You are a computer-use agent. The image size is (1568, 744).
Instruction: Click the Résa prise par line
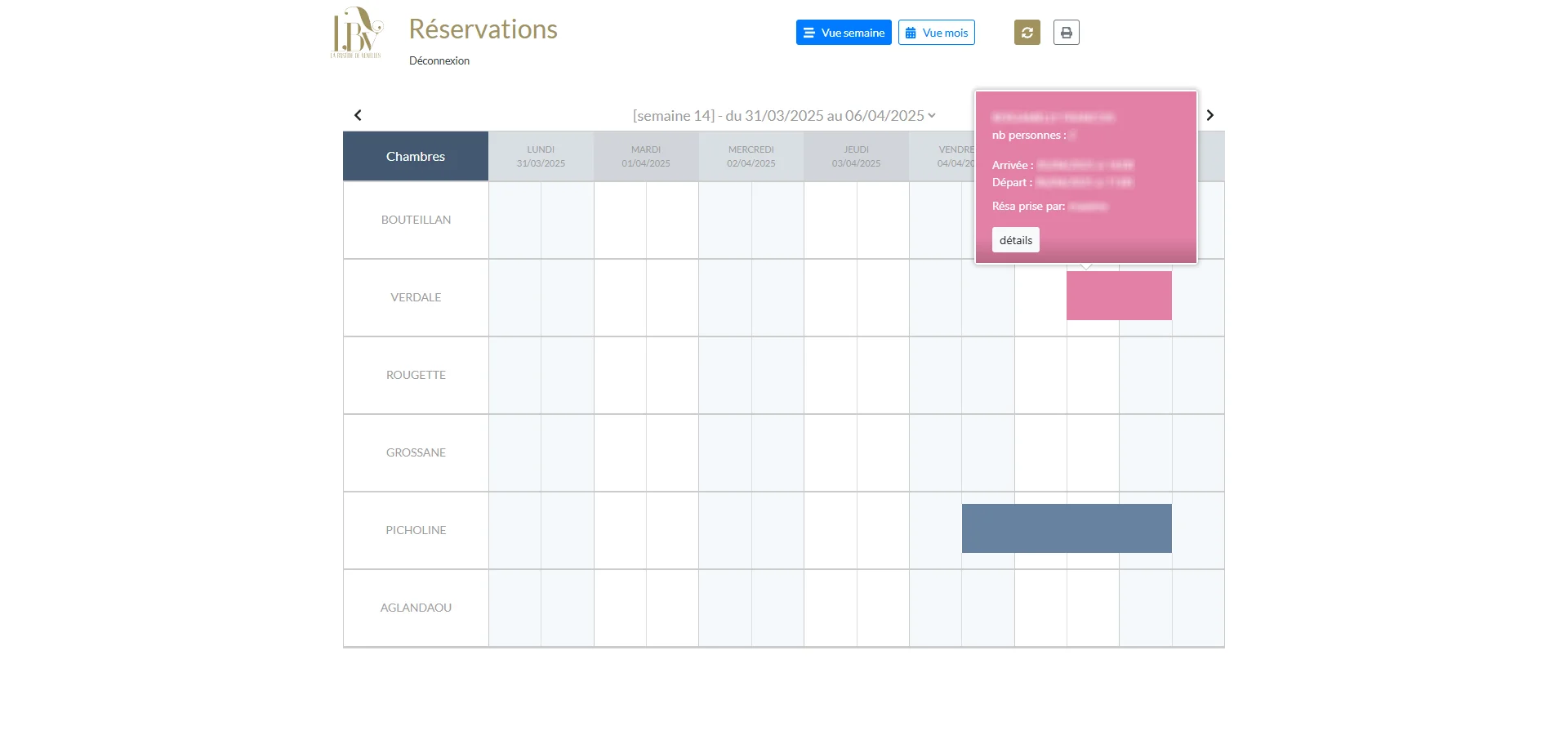1049,207
